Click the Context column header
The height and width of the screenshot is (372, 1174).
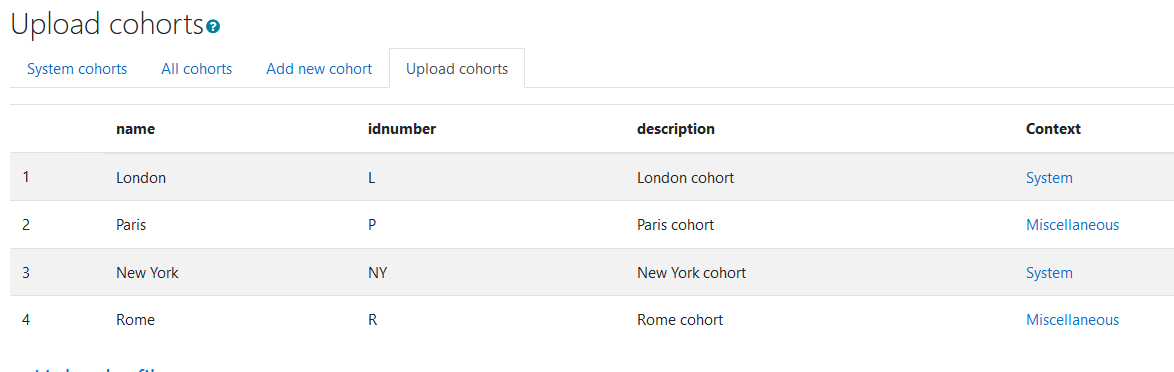1053,129
